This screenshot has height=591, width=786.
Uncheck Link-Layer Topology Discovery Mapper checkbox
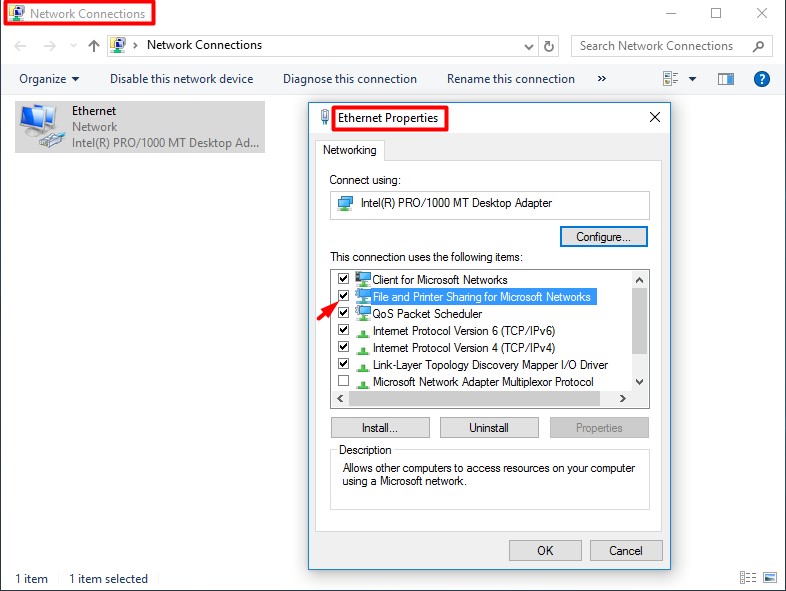click(343, 364)
